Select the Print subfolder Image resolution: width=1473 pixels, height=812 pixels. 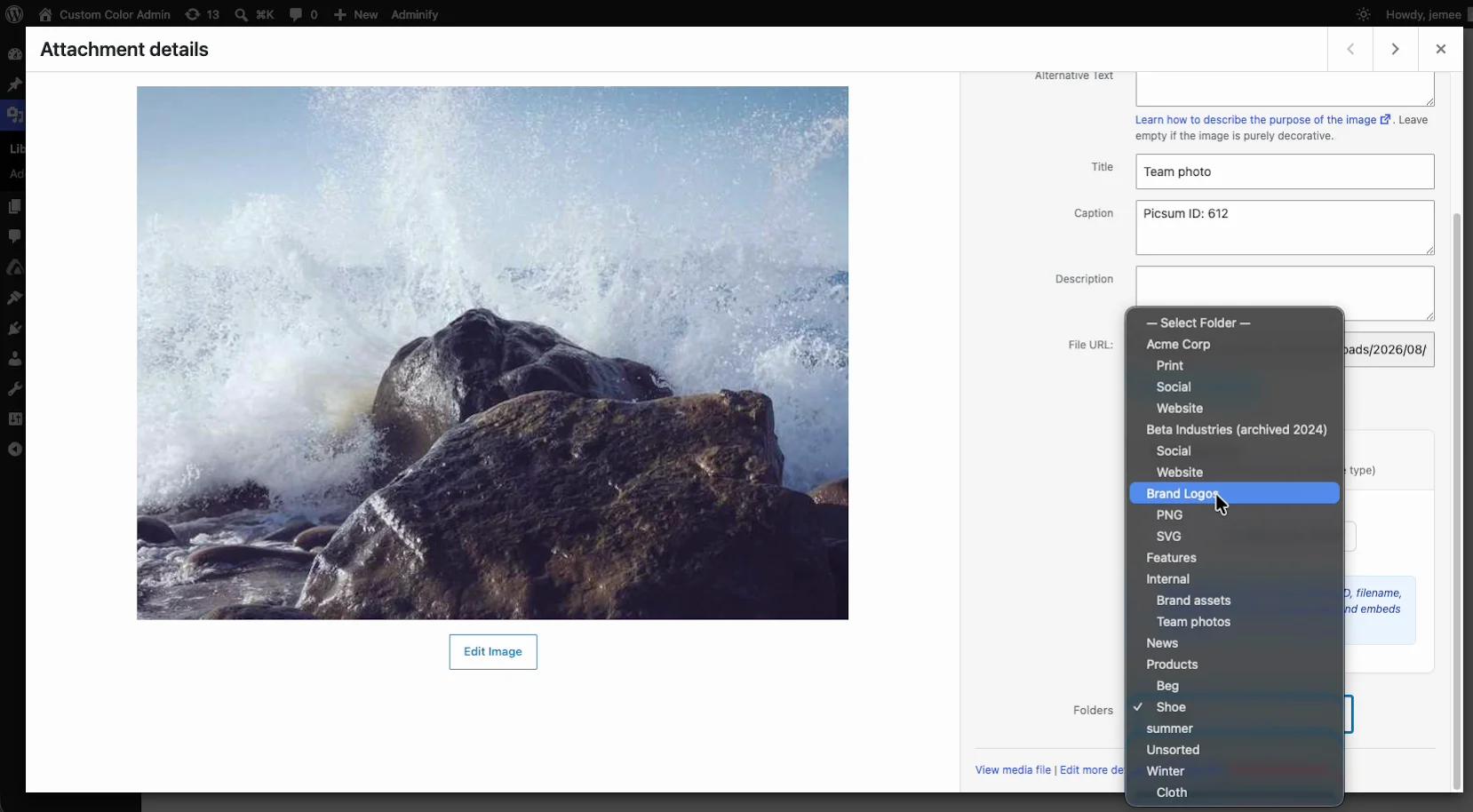coord(1234,366)
